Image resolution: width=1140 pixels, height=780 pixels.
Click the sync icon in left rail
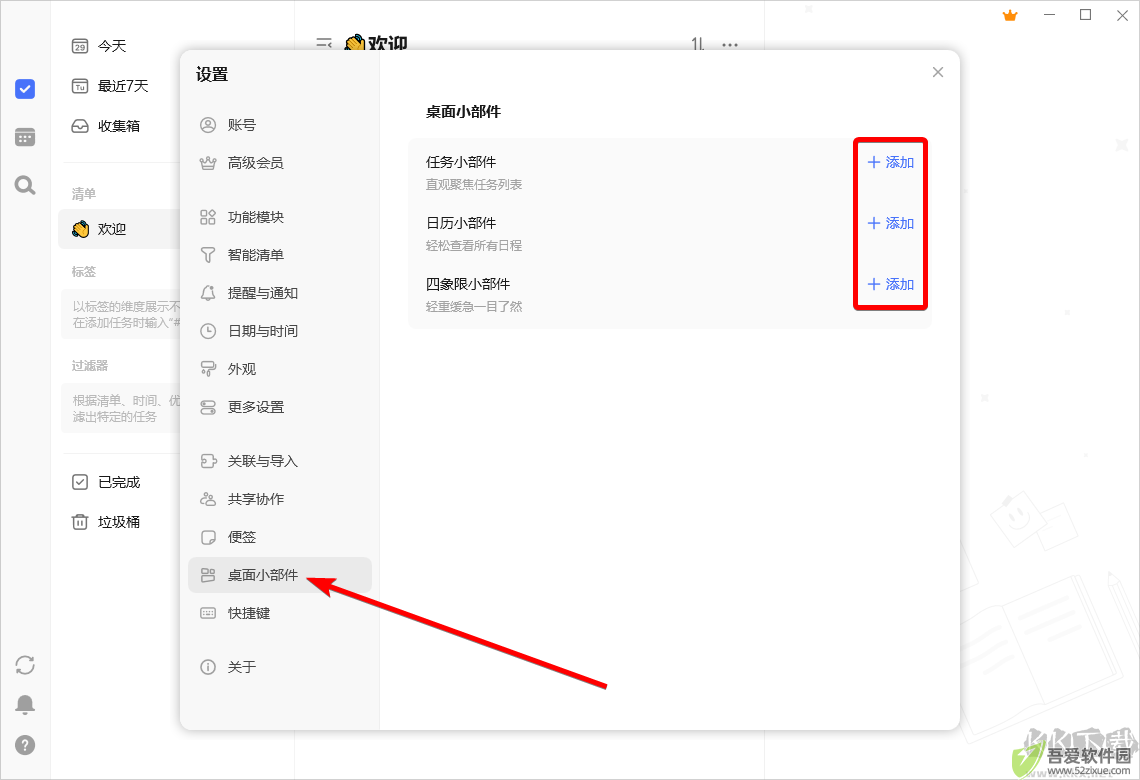[25, 664]
